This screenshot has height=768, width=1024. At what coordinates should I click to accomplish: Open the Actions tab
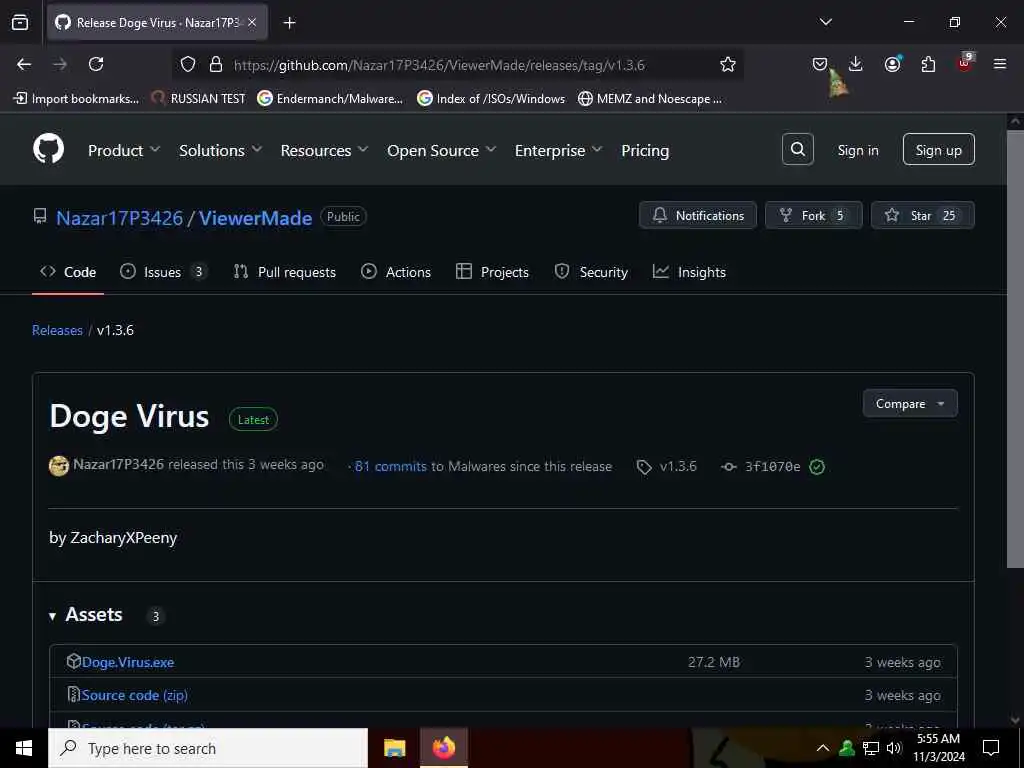[396, 272]
